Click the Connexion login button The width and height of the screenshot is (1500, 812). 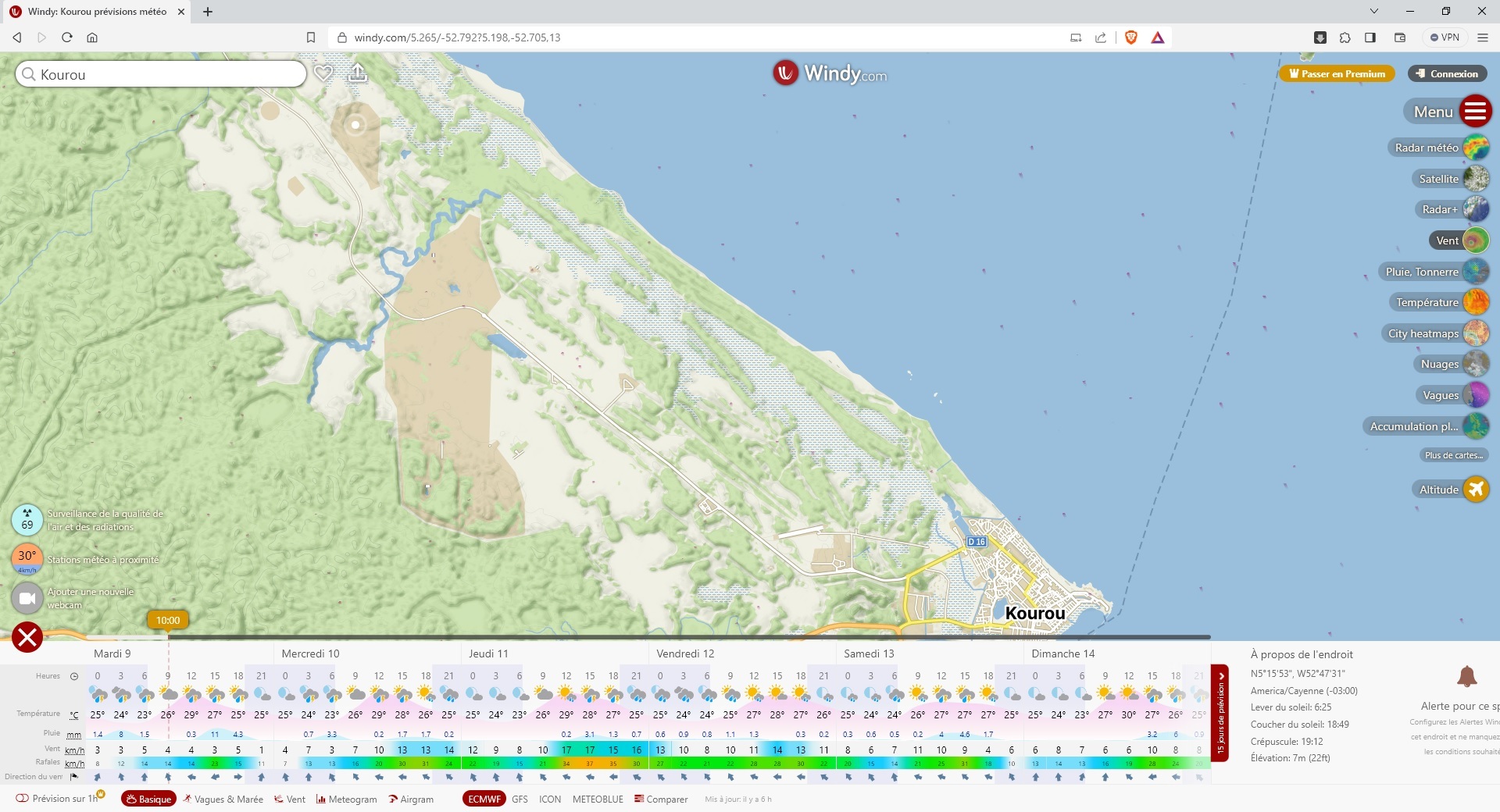tap(1447, 73)
